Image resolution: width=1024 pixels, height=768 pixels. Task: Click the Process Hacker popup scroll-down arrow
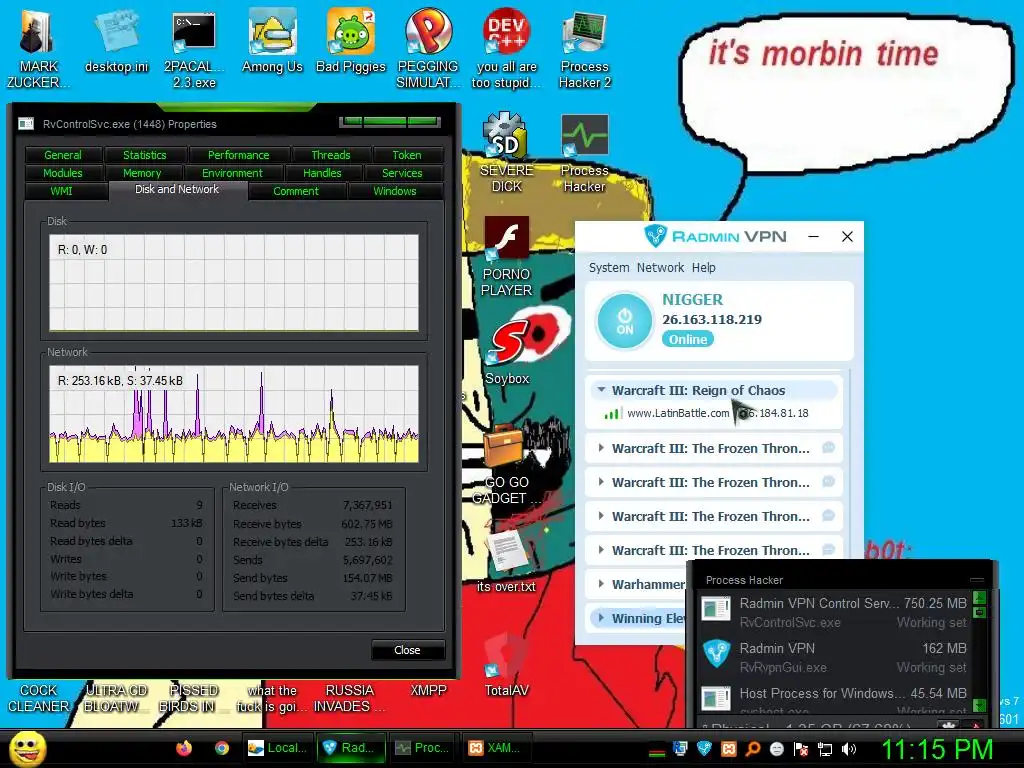tap(979, 705)
